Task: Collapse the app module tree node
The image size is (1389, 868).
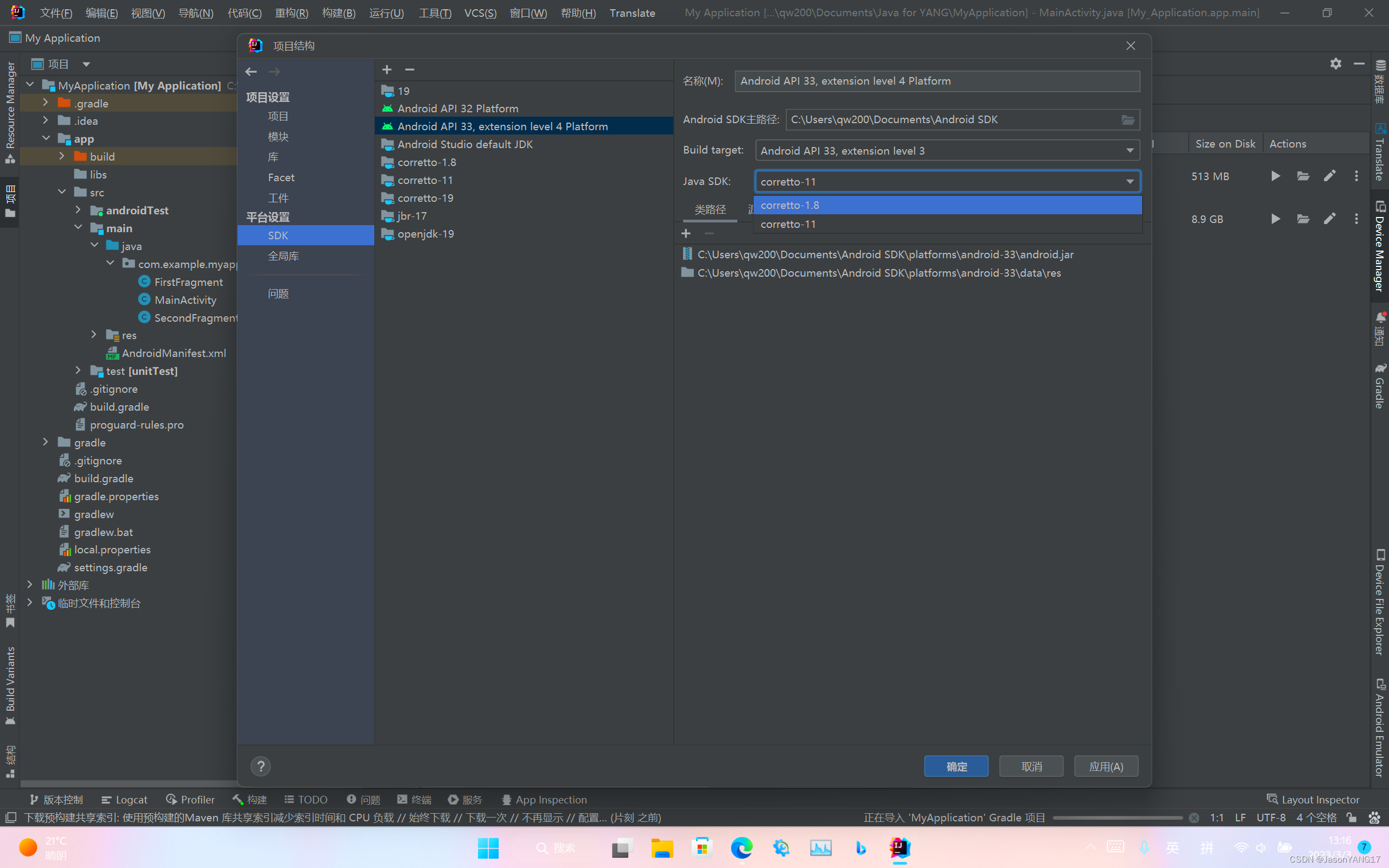Action: tap(46, 138)
